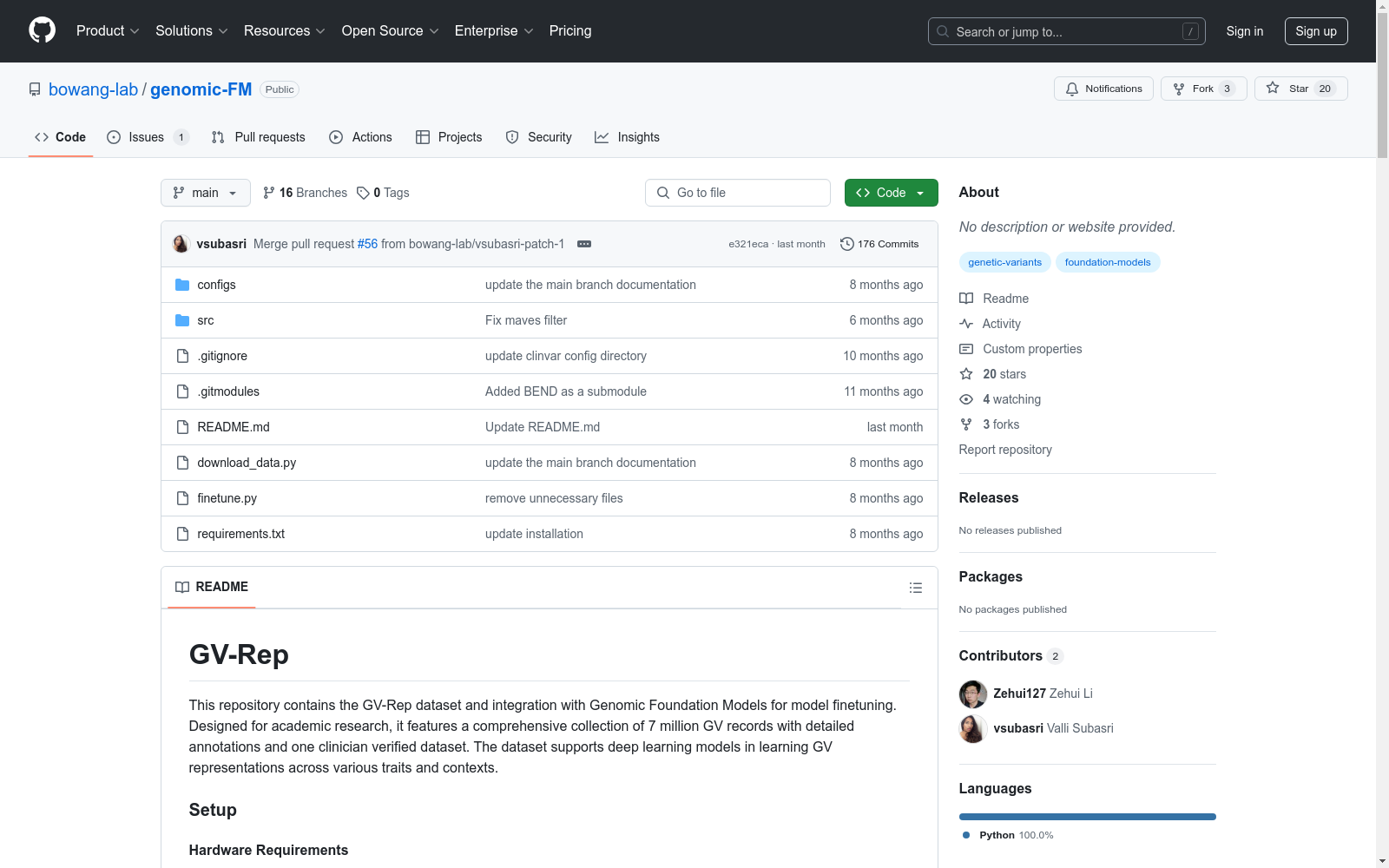1389x868 pixels.
Task: Open the README.md file
Action: (234, 427)
